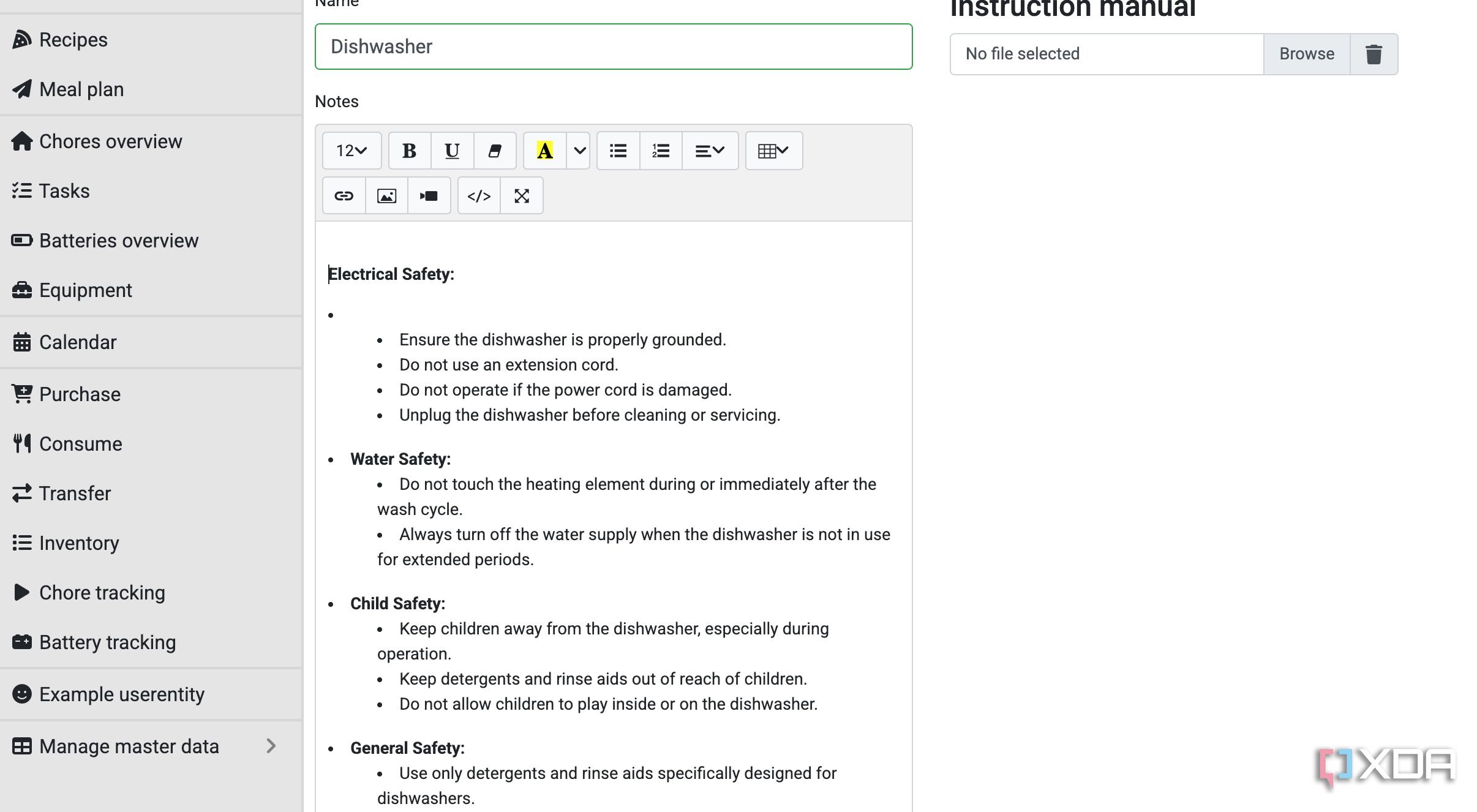The height and width of the screenshot is (812, 1477).
Task: Open the Calendar sidebar link
Action: (x=151, y=342)
